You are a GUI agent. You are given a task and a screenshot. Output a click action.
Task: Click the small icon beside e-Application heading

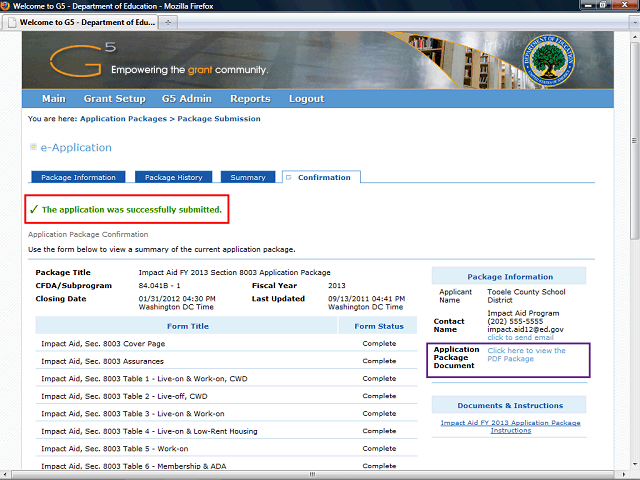point(33,147)
